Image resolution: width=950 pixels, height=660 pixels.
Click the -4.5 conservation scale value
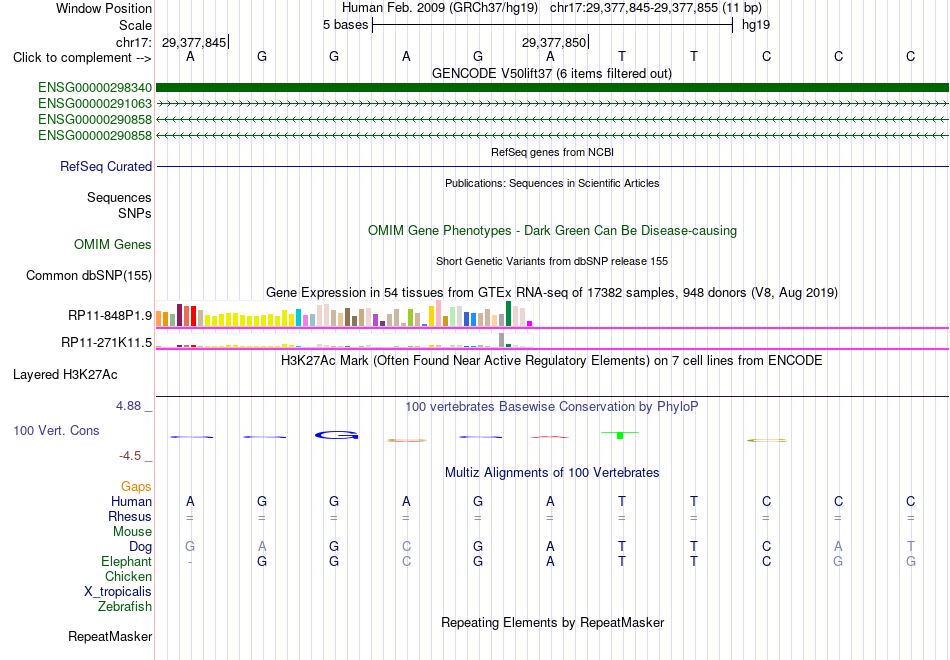pos(130,456)
